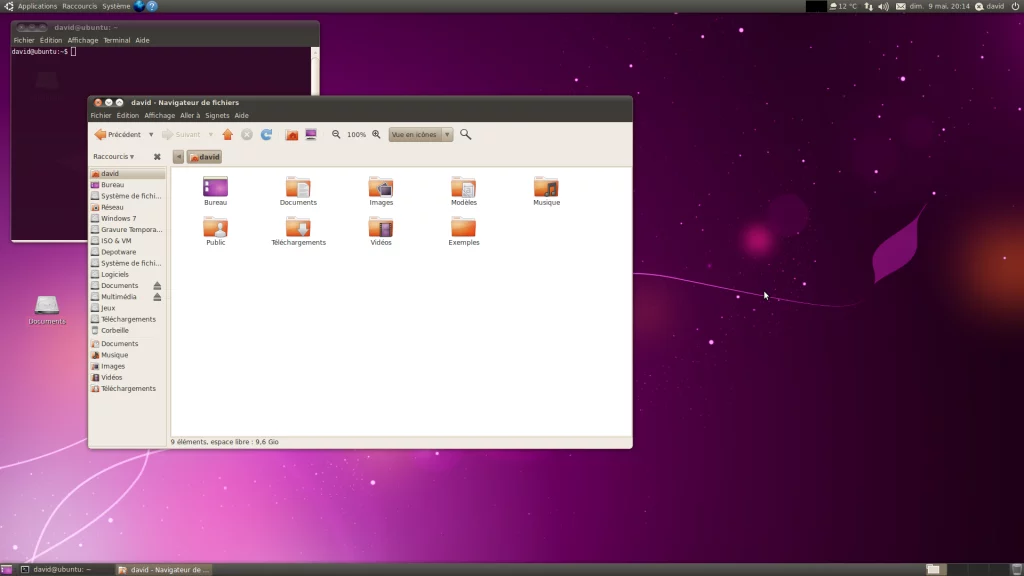Click the Home folder toolbar icon
Screen dimensions: 1024x576
pos(292,135)
